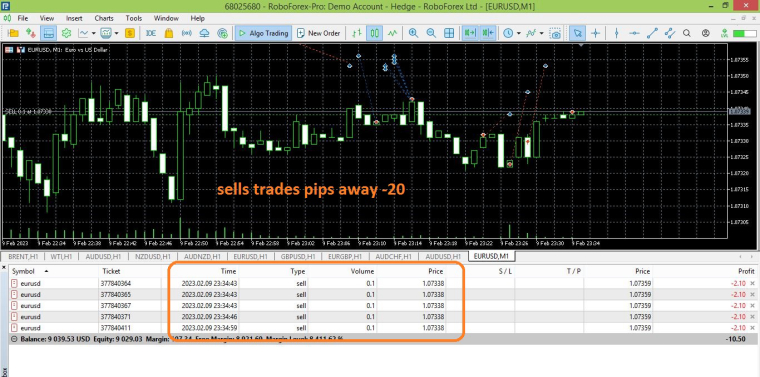Image resolution: width=760 pixels, height=377 pixels.
Task: Click the globe with plus icon
Action: click(222, 33)
